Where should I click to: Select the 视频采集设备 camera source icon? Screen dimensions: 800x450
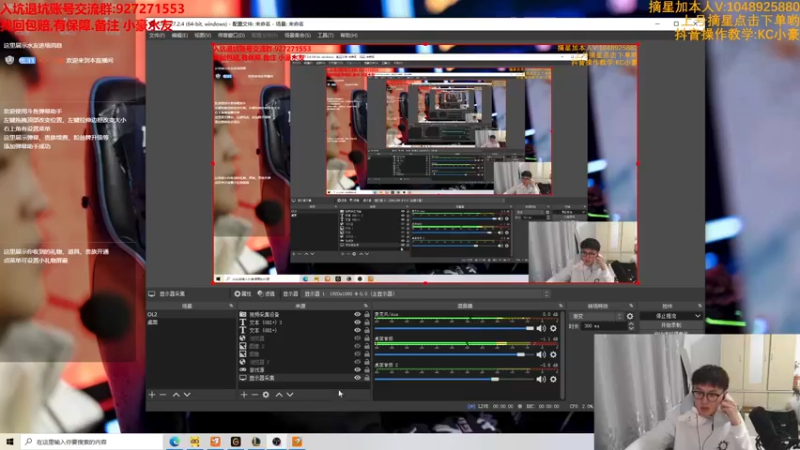pyautogui.click(x=243, y=314)
